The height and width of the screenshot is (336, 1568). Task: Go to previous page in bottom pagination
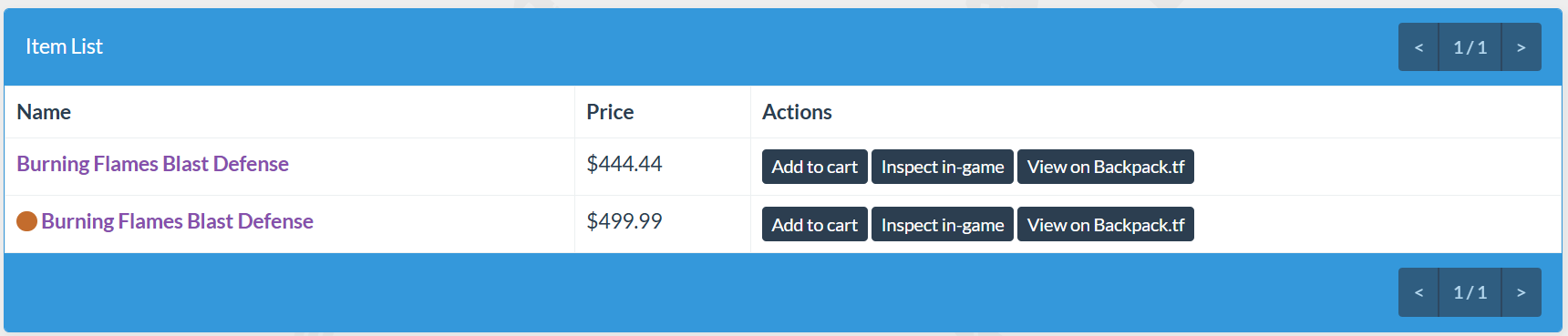click(1418, 292)
